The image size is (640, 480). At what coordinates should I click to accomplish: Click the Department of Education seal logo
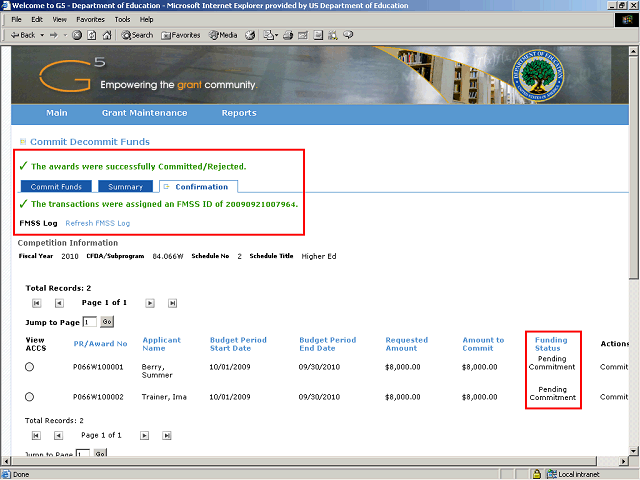click(x=538, y=75)
